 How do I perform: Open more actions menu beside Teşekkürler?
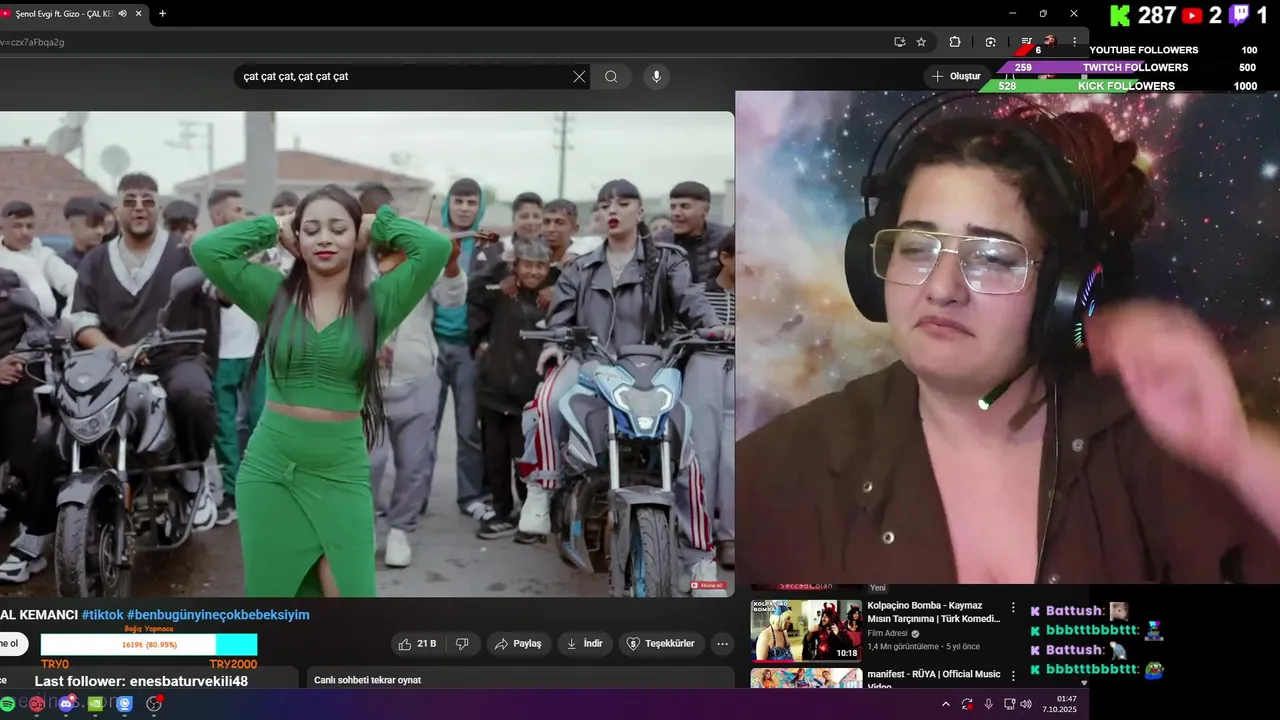722,644
